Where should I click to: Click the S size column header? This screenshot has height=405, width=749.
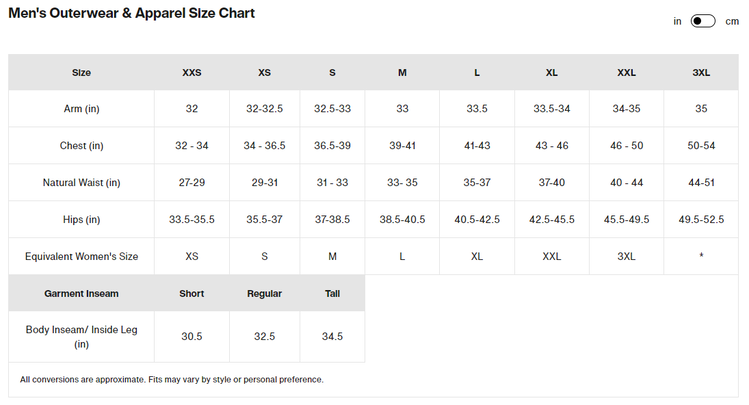(332, 72)
